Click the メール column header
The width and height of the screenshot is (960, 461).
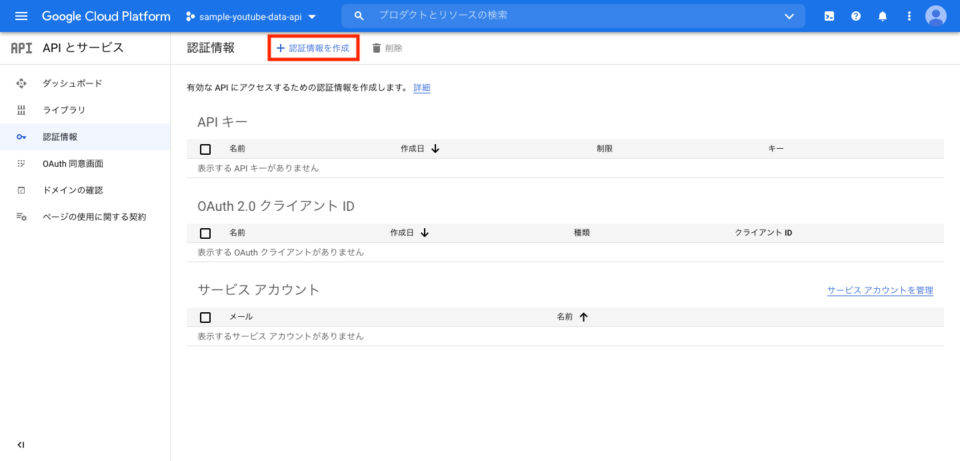(x=241, y=317)
